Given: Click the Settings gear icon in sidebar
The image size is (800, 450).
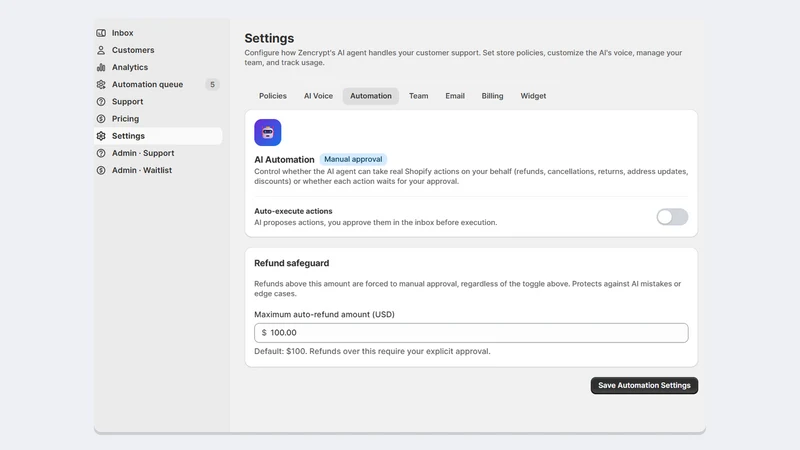Looking at the screenshot, I should click(x=101, y=136).
